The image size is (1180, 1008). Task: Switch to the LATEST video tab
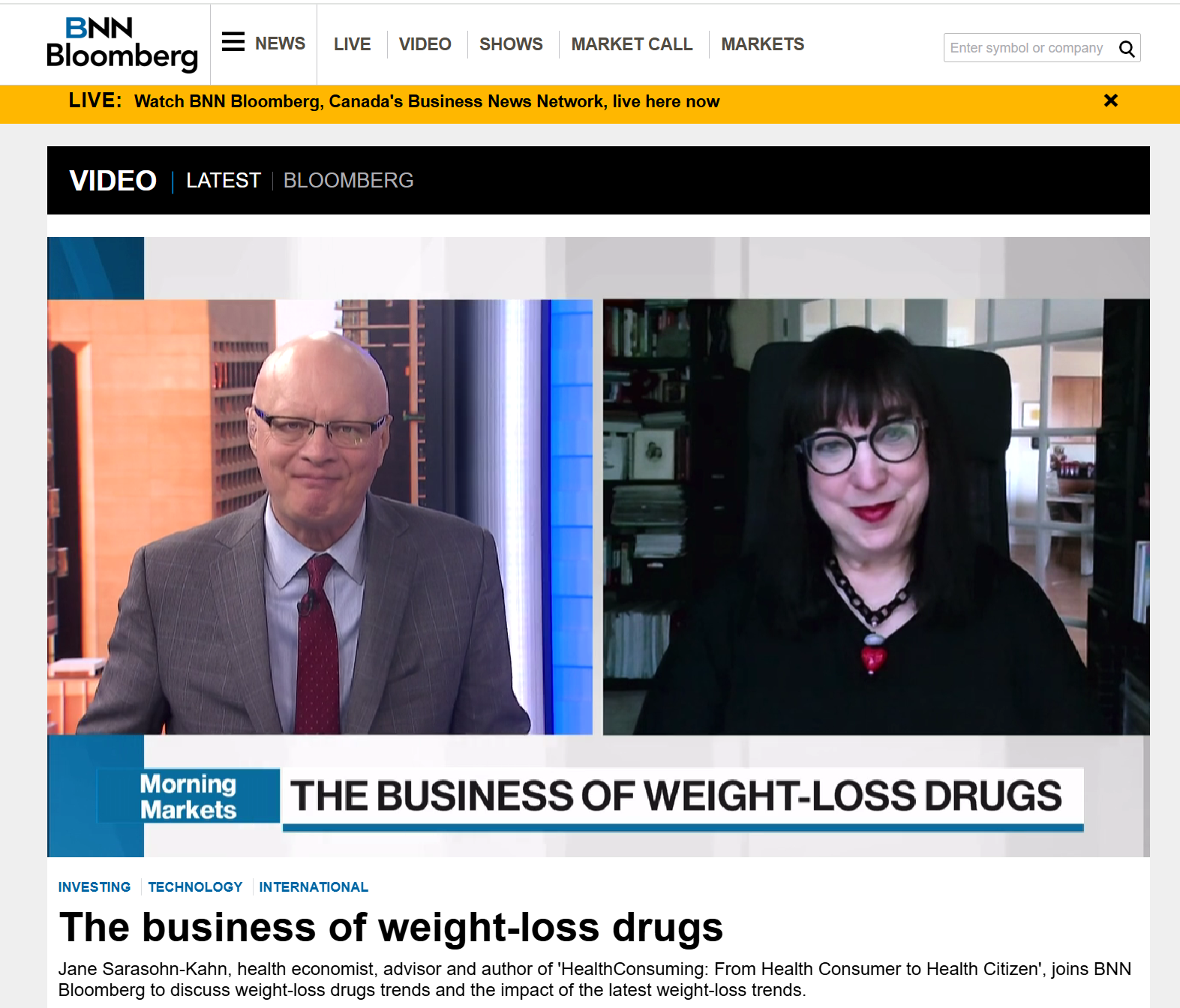224,181
